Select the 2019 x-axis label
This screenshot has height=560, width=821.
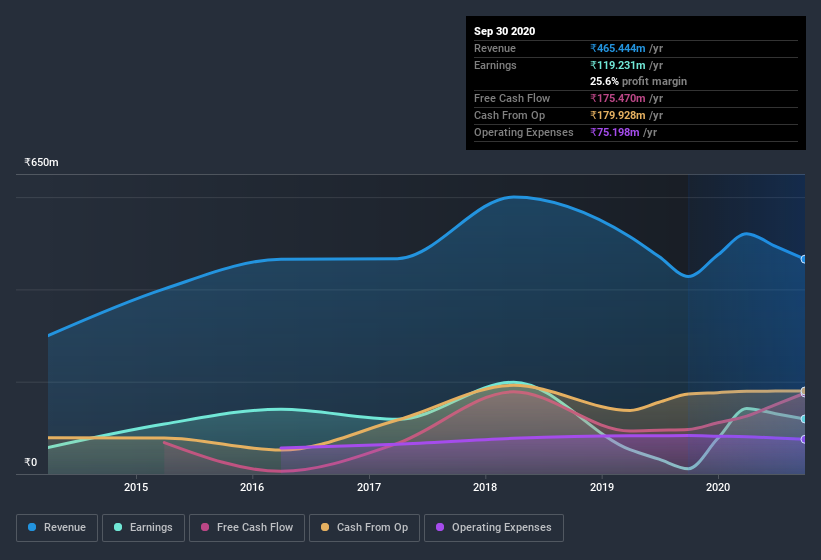[x=602, y=487]
